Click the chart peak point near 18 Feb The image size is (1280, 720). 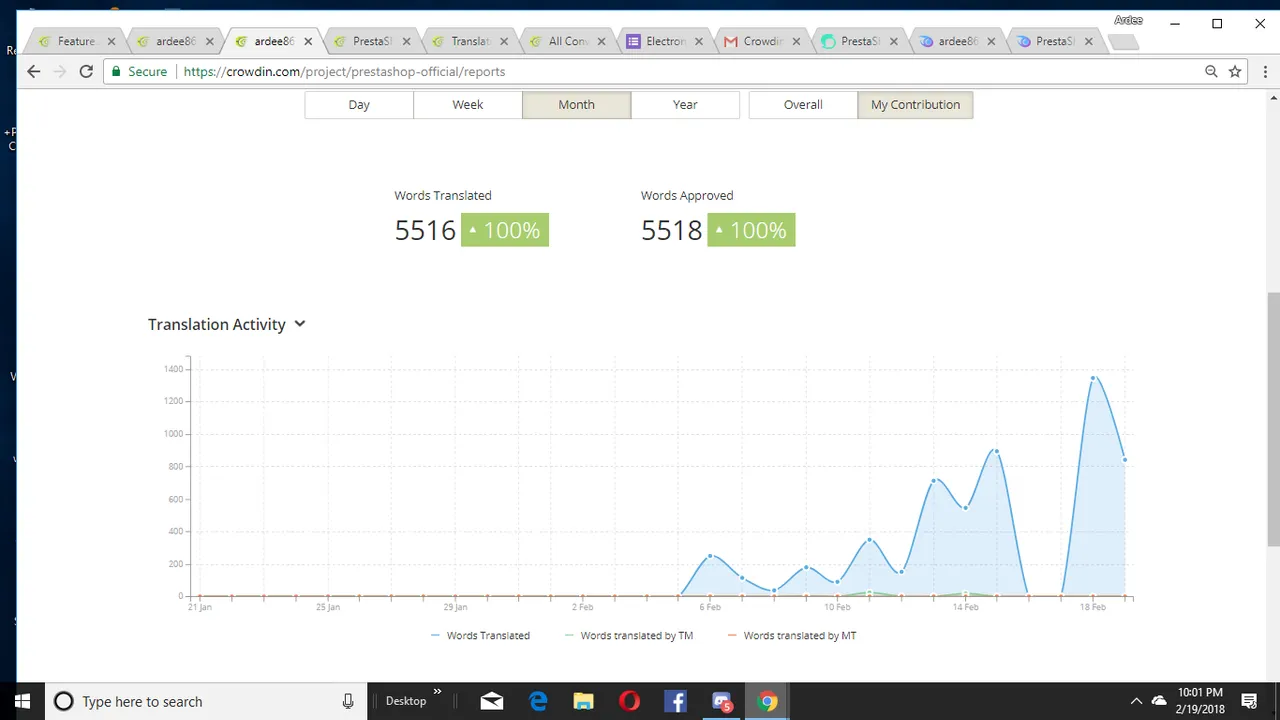tap(1093, 378)
